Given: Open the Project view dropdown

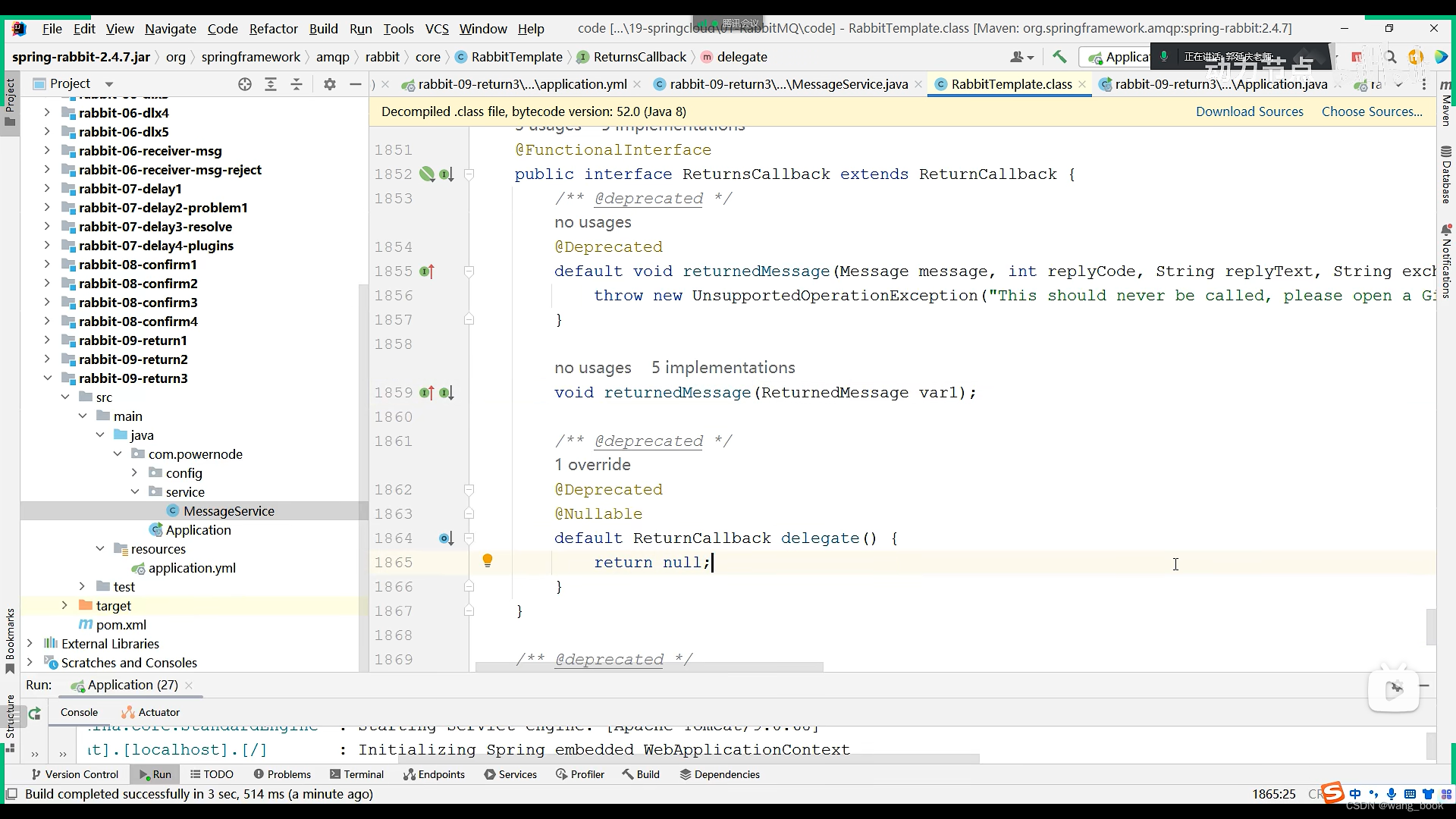Looking at the screenshot, I should click(108, 84).
